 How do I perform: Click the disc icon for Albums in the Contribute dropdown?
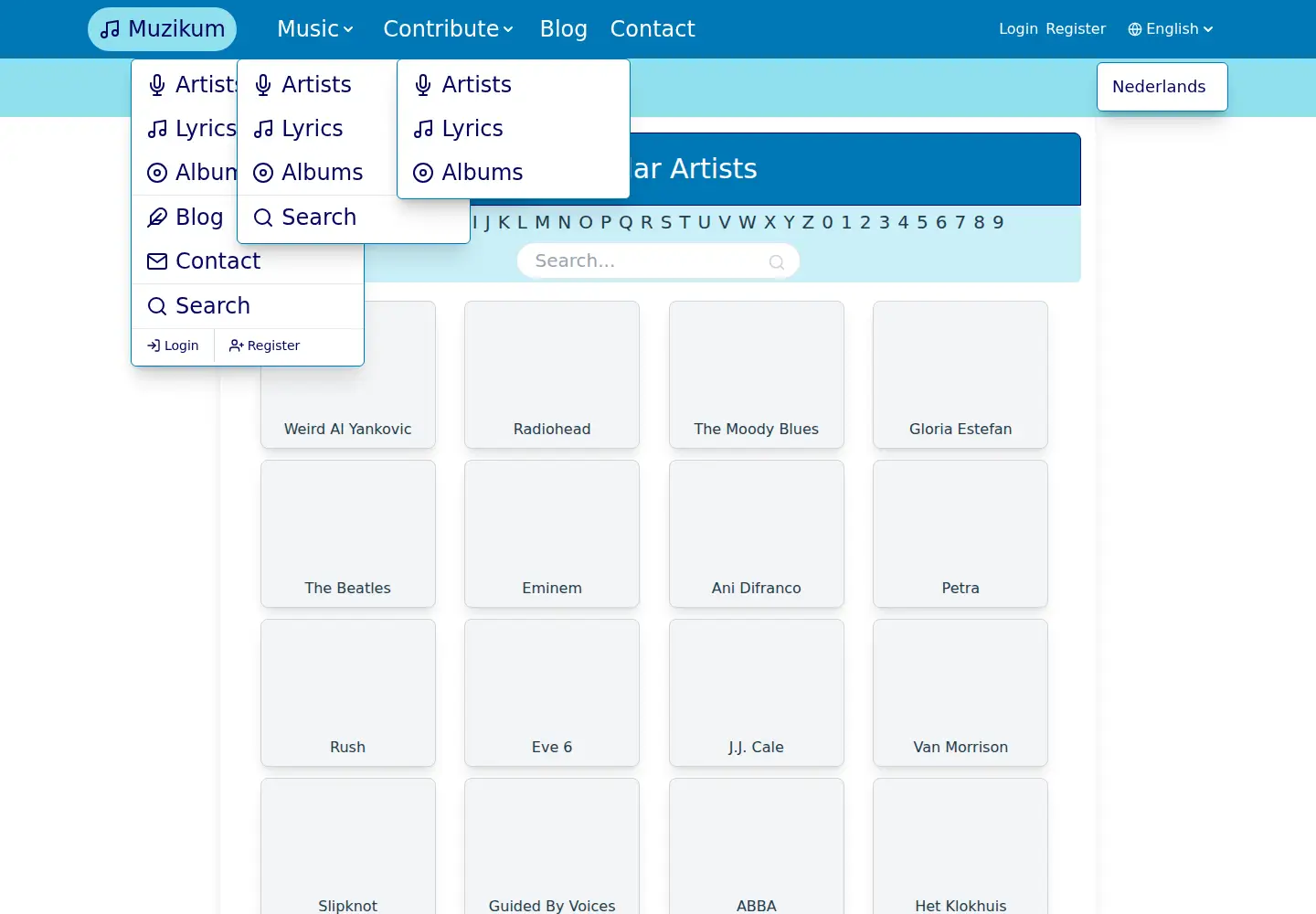point(423,173)
